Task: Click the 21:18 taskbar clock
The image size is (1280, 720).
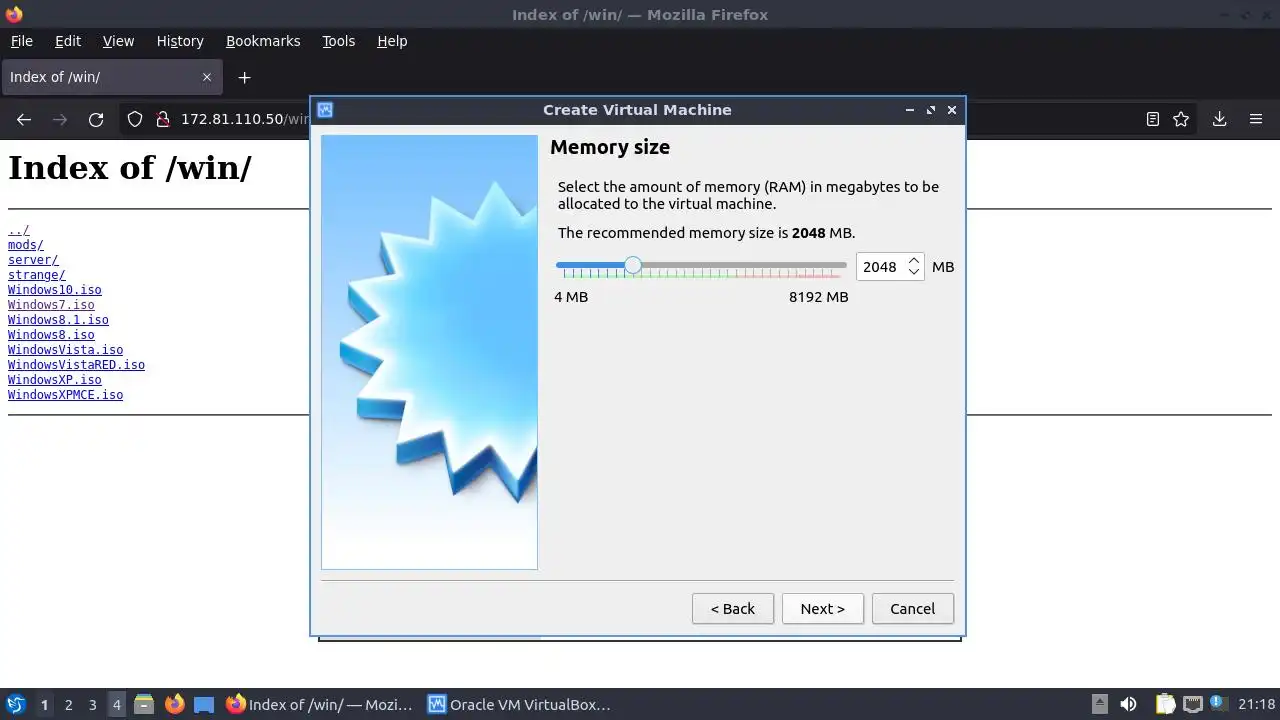Action: (1256, 704)
